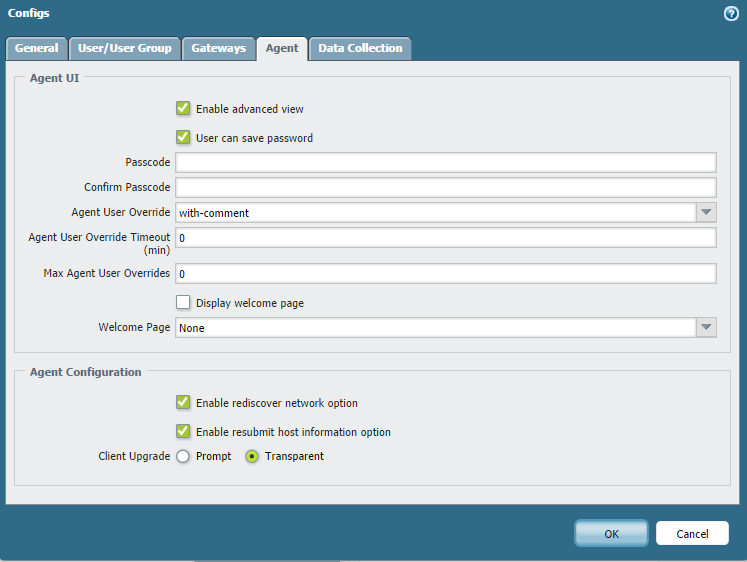The image size is (747, 562).
Task: Click the Max Agent User Overrides field
Action: click(445, 273)
